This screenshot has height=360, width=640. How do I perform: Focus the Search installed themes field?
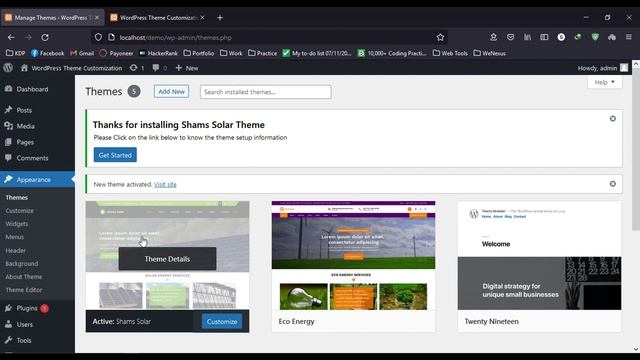tap(265, 92)
